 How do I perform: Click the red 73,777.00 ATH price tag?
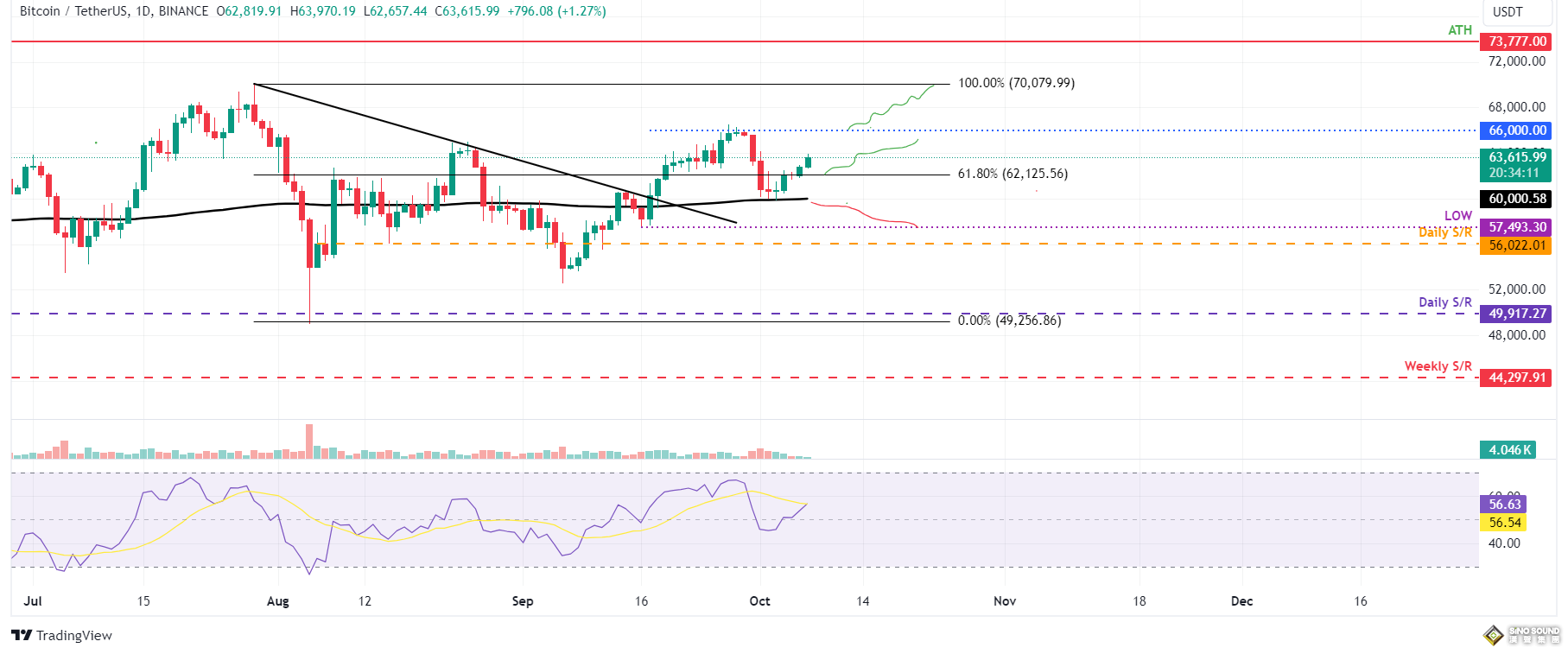pyautogui.click(x=1516, y=41)
